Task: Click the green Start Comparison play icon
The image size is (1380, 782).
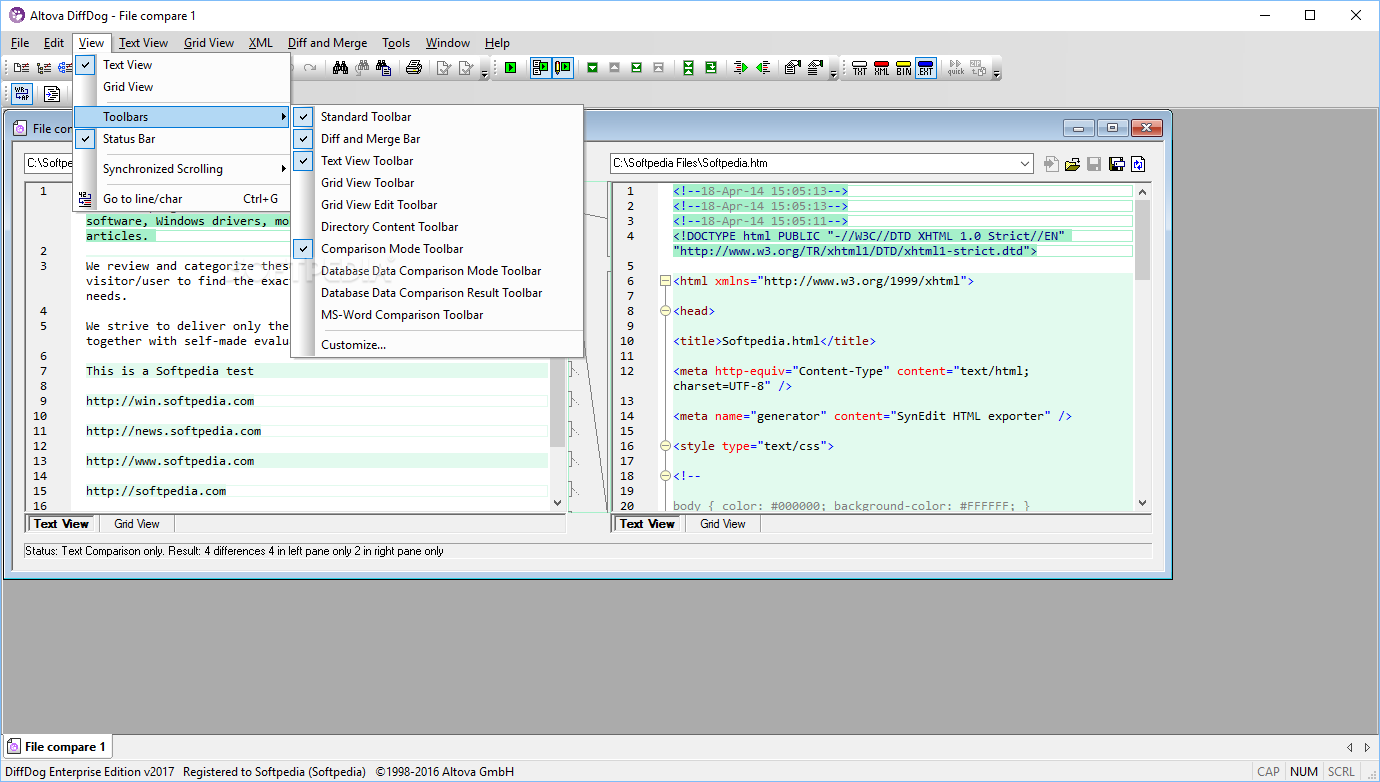Action: (510, 68)
